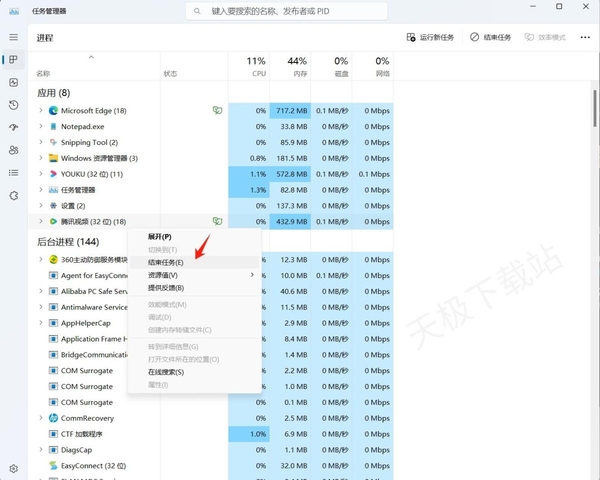600x480 pixels.
Task: Open the Performance page in the sidebar
Action: pyautogui.click(x=13, y=82)
